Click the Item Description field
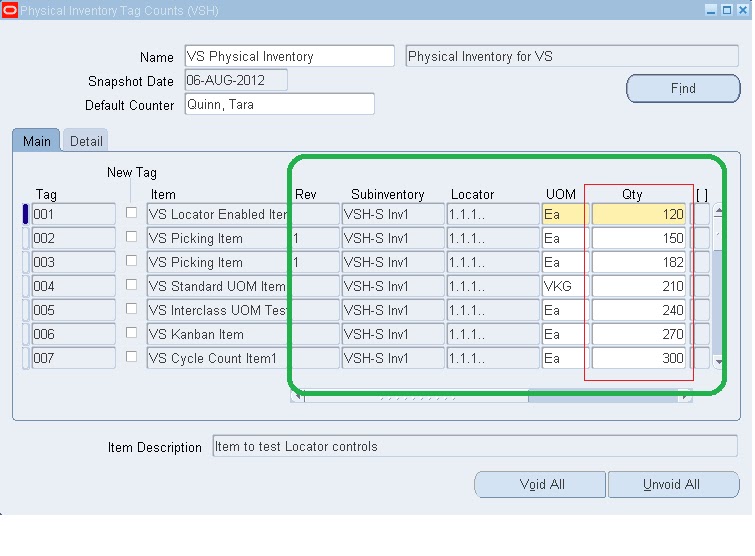This screenshot has width=755, height=556. (x=475, y=446)
